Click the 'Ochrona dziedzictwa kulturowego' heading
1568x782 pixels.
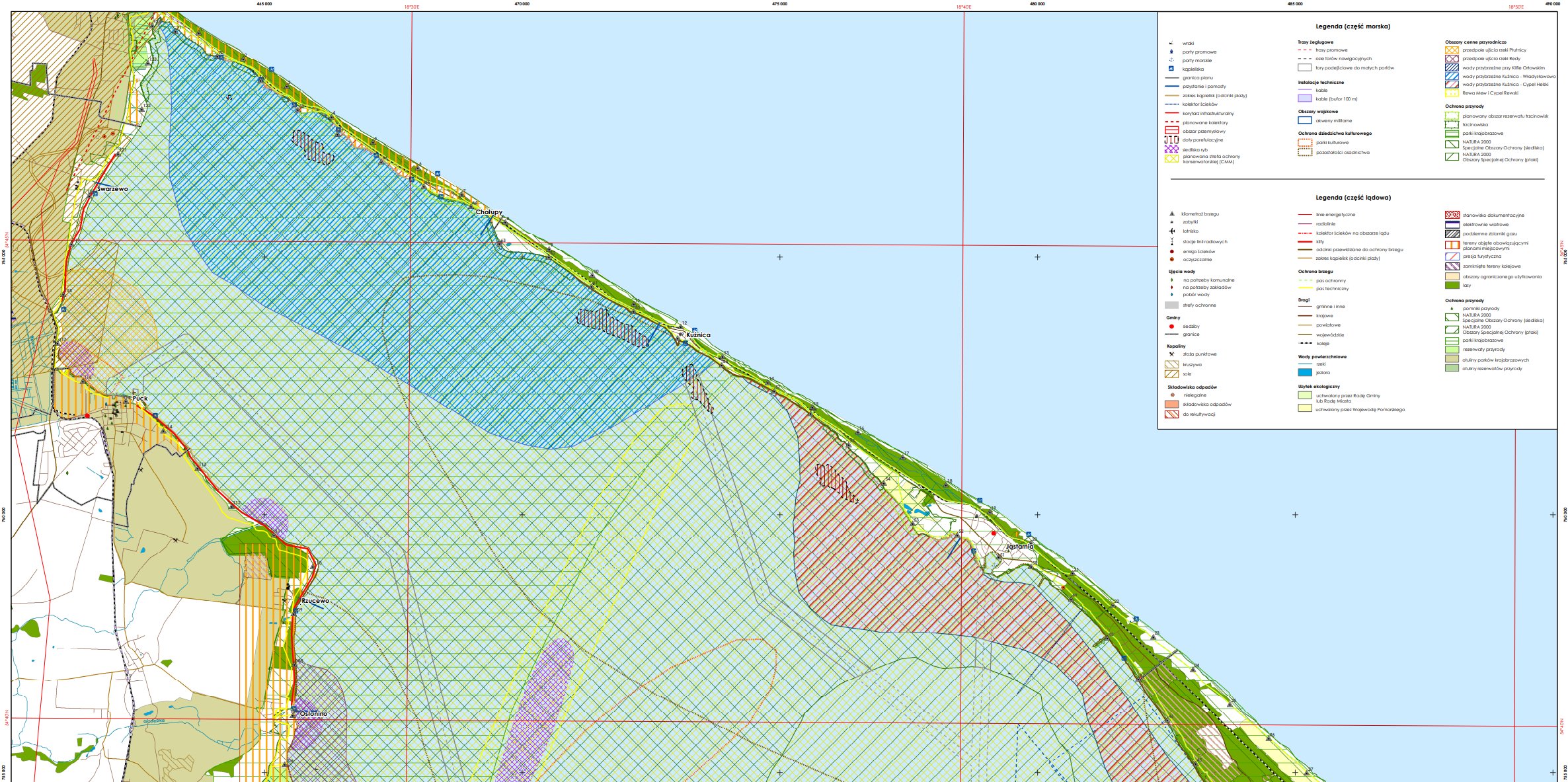pyautogui.click(x=1335, y=134)
